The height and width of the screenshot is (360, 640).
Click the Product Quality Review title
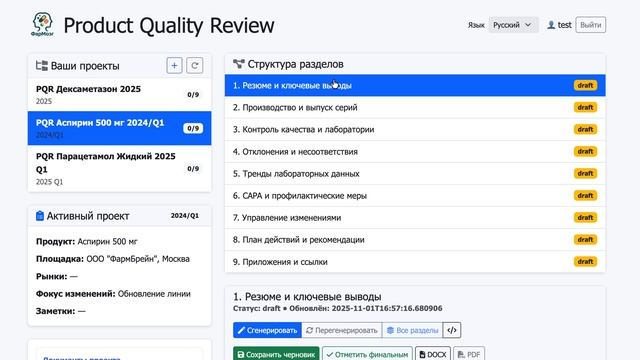pyautogui.click(x=169, y=25)
